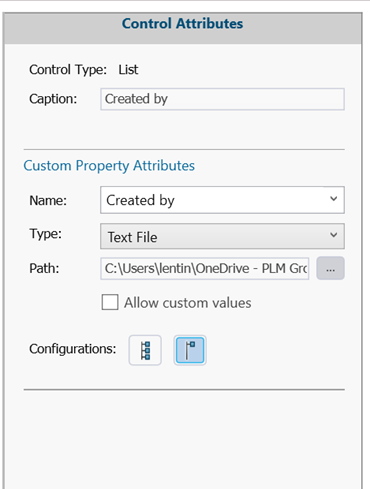370x489 pixels.
Task: Click the 'Configurations:' label
Action: pos(73,349)
